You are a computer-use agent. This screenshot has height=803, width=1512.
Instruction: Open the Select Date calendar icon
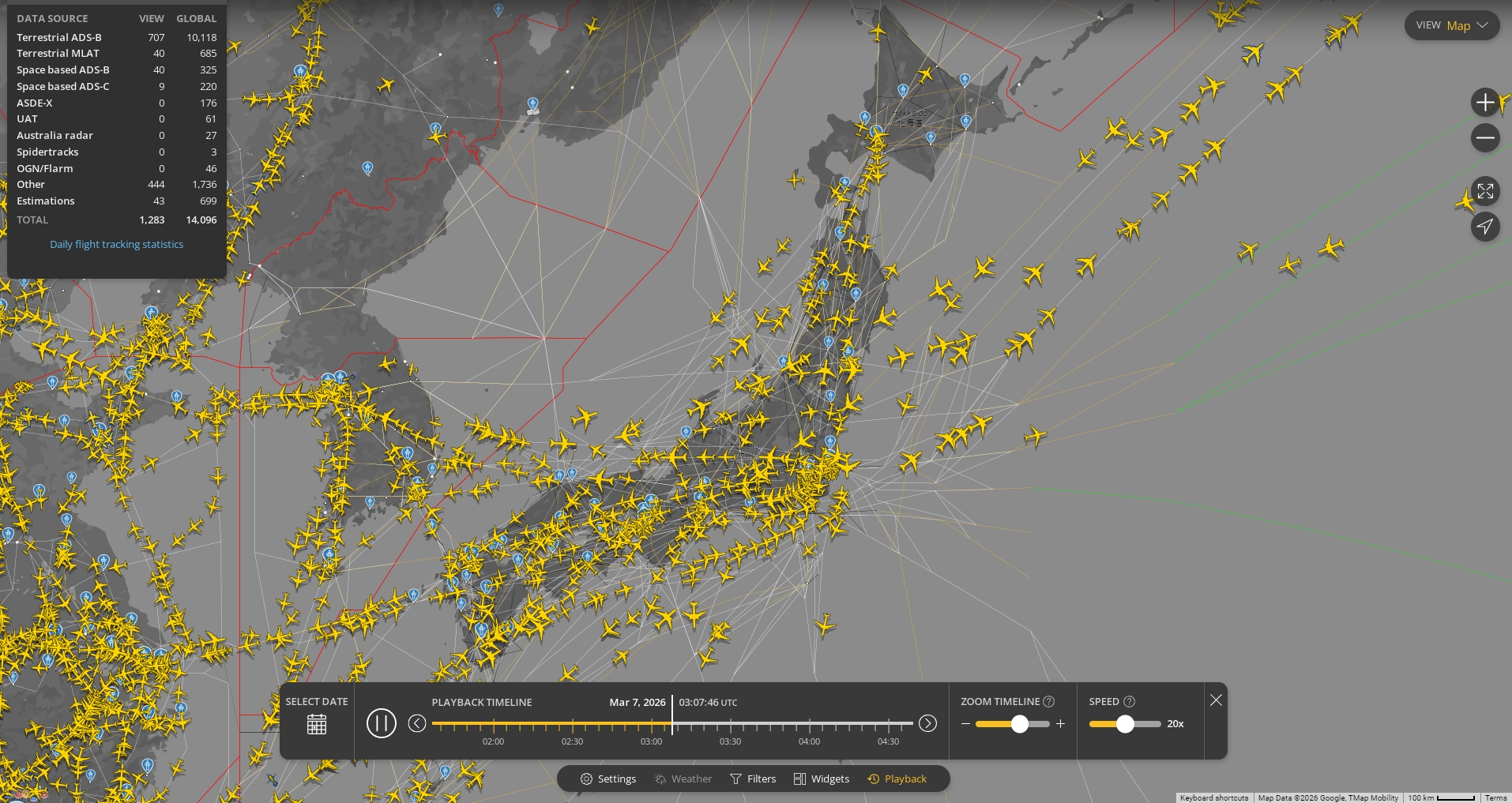pos(317,724)
